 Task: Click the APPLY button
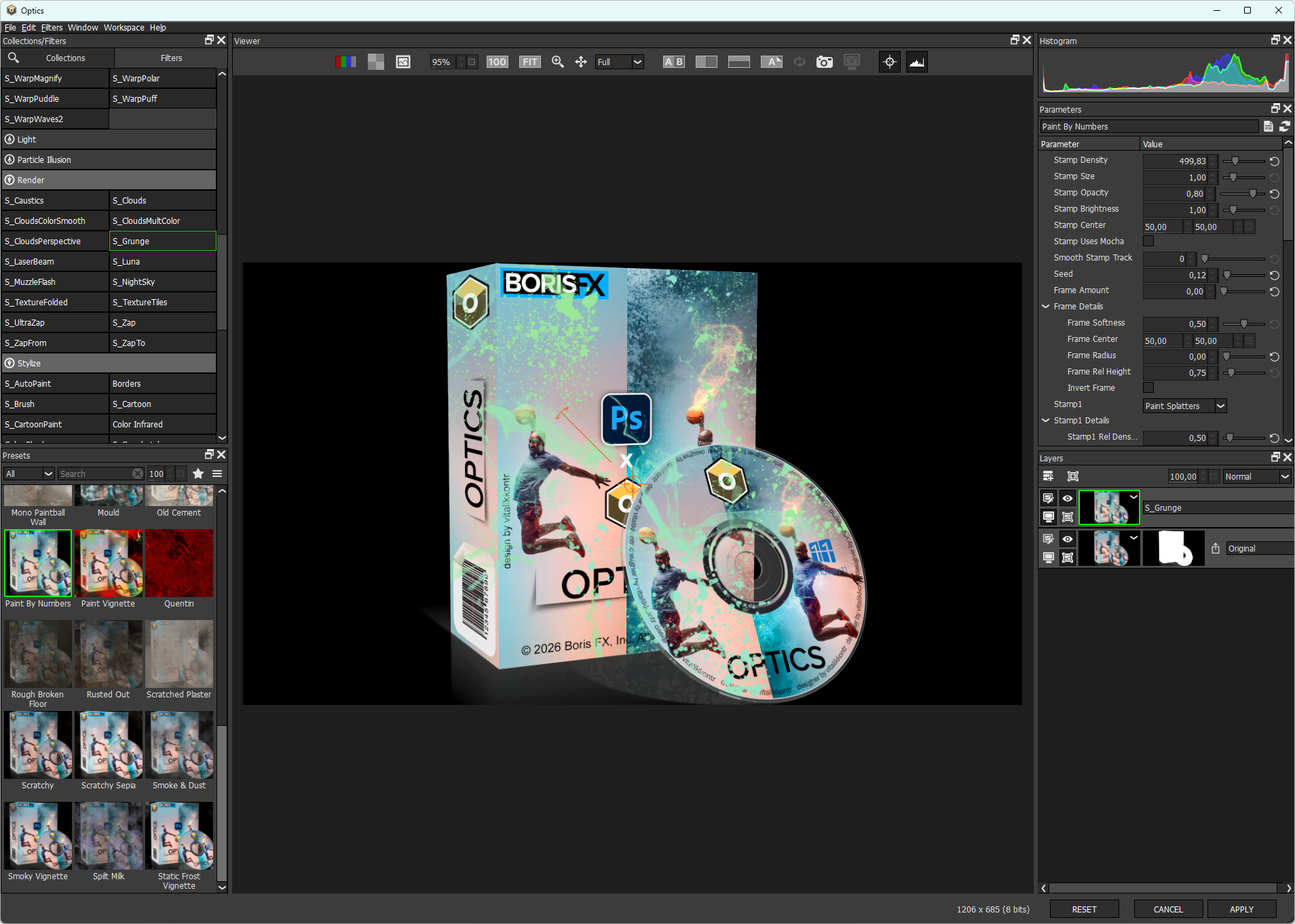pos(1241,909)
